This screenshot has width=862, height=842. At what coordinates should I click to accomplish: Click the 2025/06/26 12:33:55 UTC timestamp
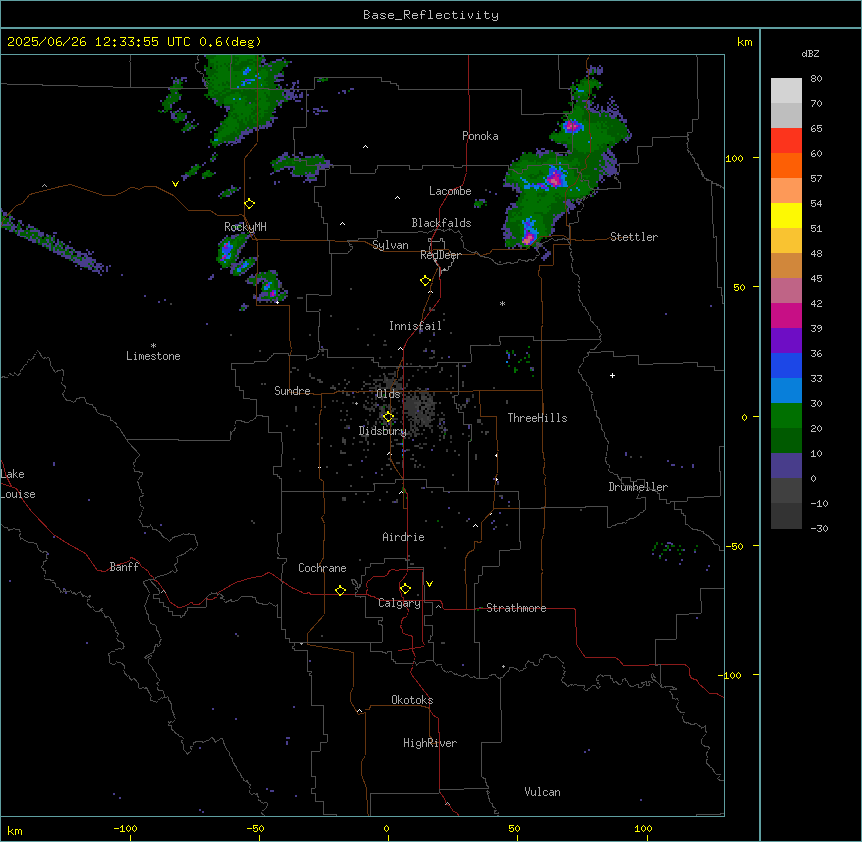pyautogui.click(x=98, y=42)
